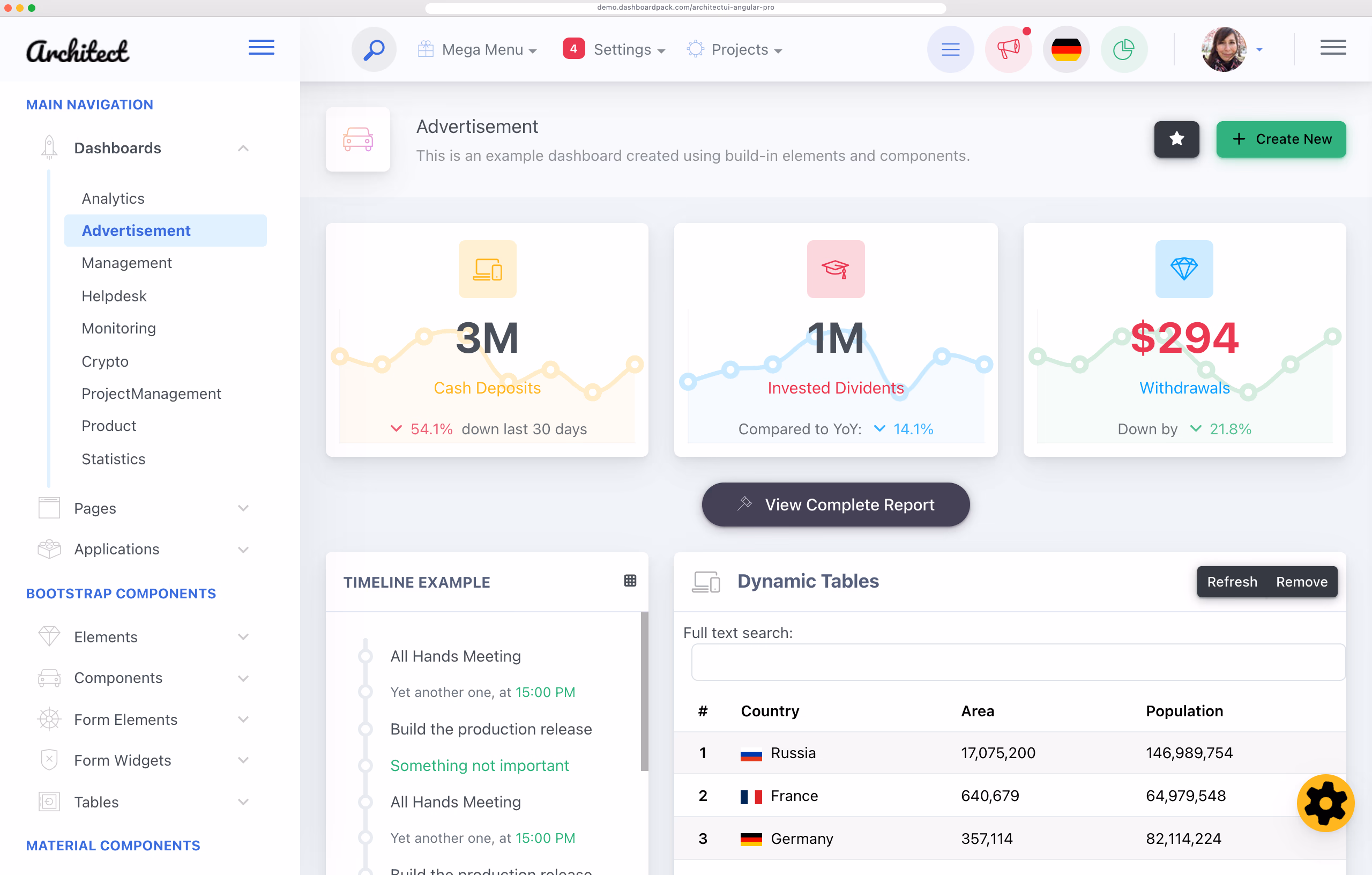Image resolution: width=1372 pixels, height=875 pixels.
Task: Click the Tables safe icon
Action: coord(49,802)
